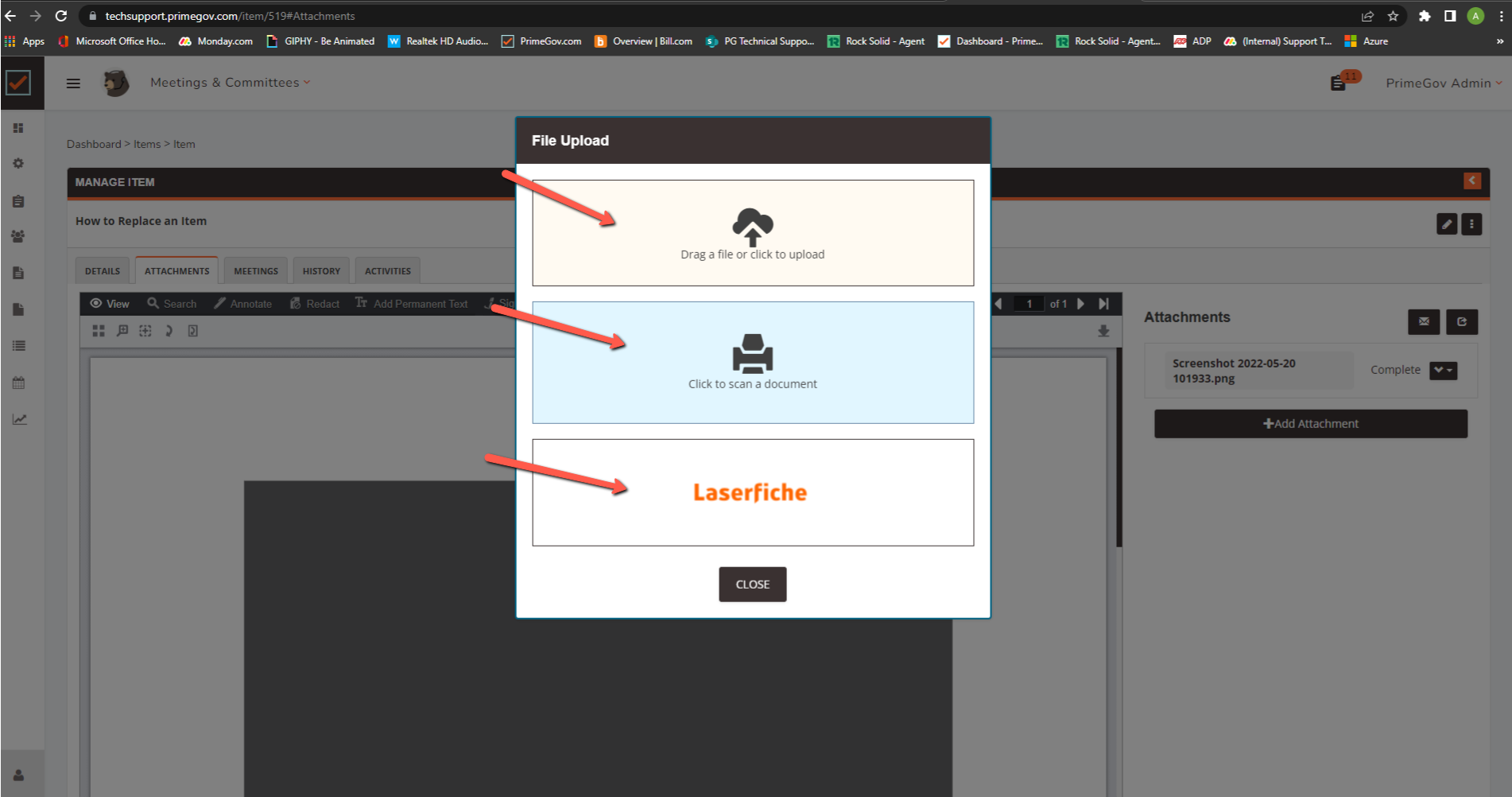Click the Annotate tool
This screenshot has width=1512, height=797.
242,304
